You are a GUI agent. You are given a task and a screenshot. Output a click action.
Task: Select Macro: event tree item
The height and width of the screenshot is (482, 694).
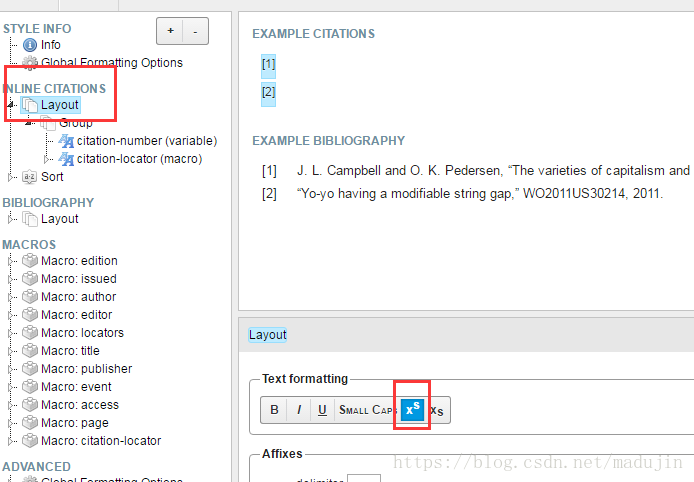click(x=76, y=387)
